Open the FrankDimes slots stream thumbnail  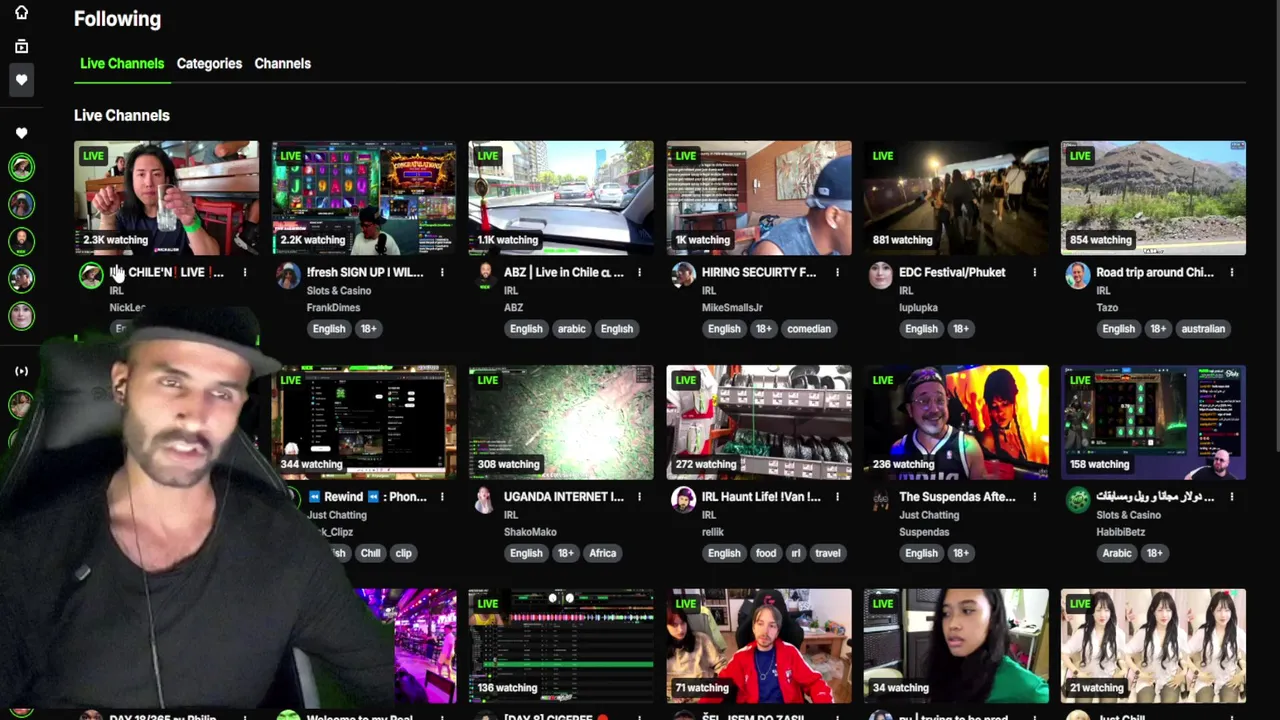pyautogui.click(x=364, y=198)
